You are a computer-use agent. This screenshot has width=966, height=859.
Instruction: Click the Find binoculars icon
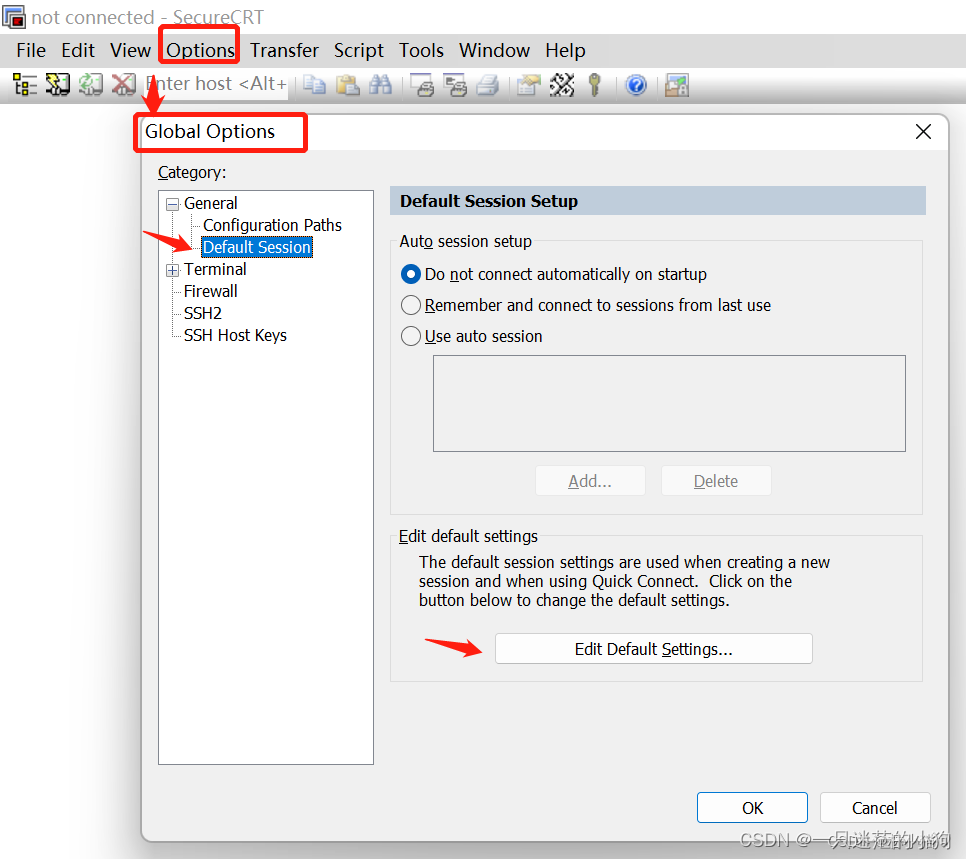click(x=380, y=84)
